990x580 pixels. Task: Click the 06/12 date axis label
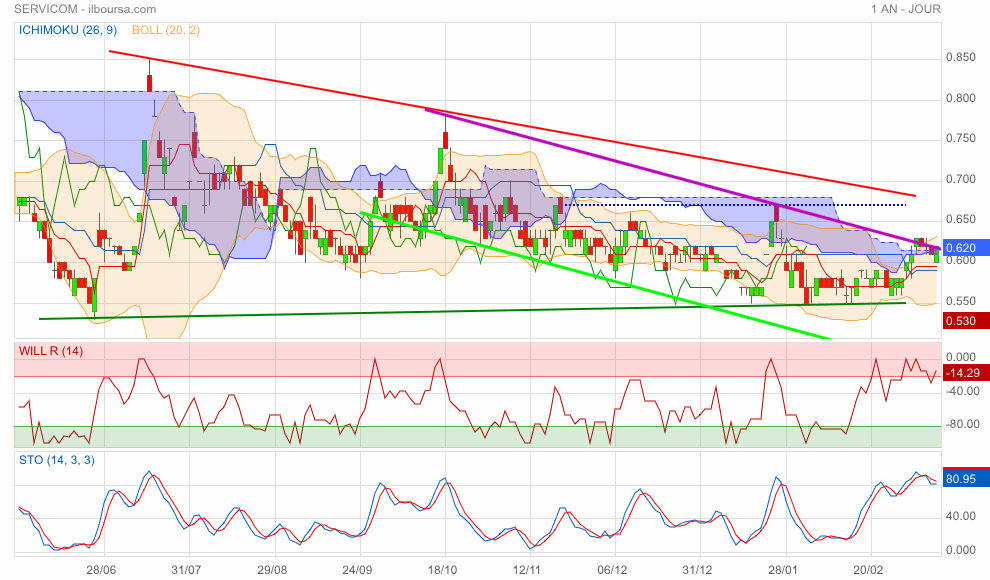pos(612,570)
